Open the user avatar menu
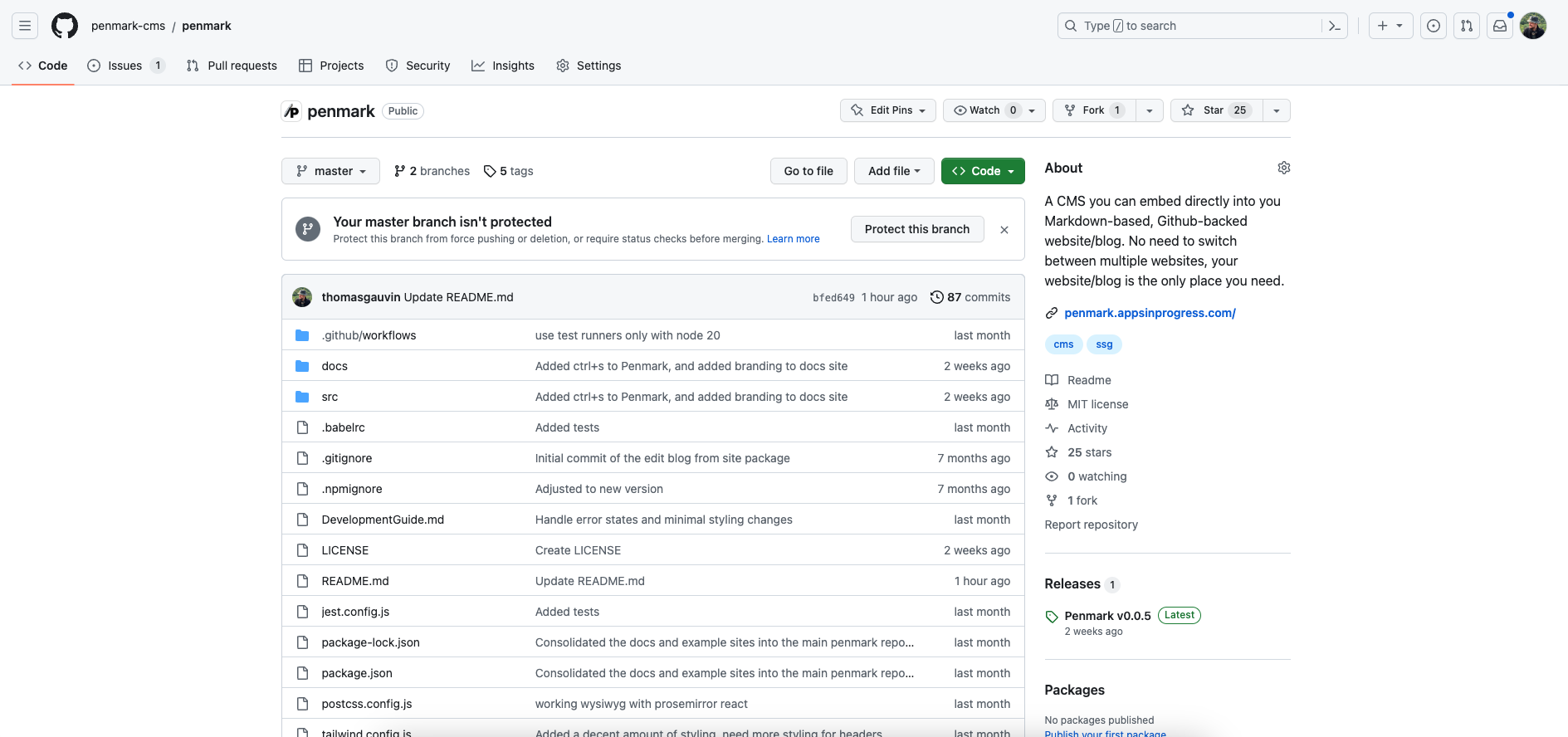The image size is (1568, 737). [1533, 26]
